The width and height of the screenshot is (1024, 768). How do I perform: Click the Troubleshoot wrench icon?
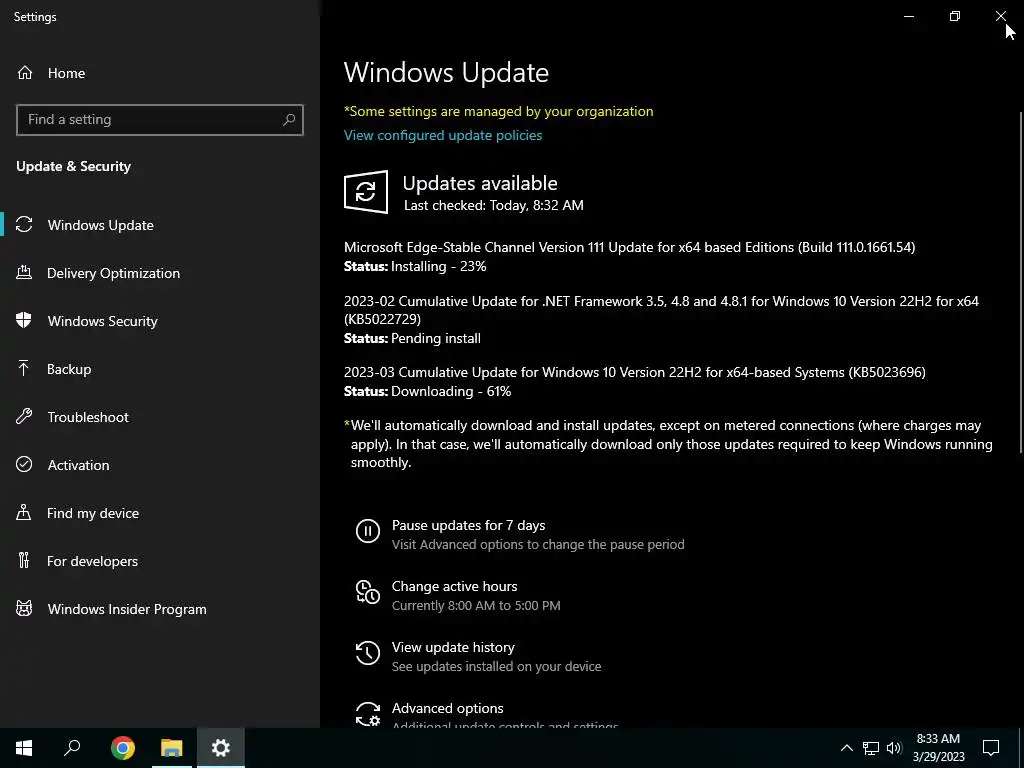tap(24, 417)
